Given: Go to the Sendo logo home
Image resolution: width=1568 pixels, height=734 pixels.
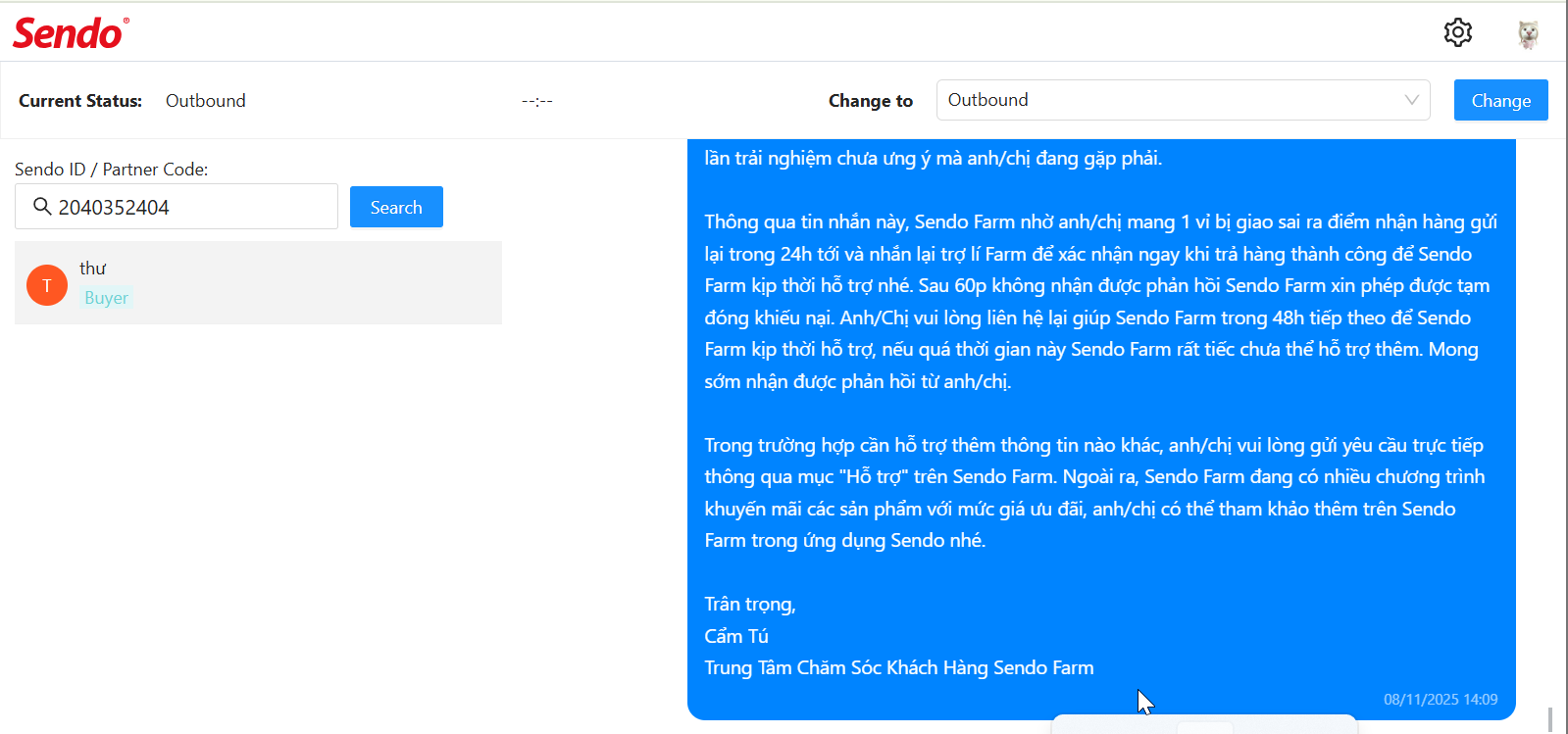Looking at the screenshot, I should pyautogui.click(x=71, y=33).
